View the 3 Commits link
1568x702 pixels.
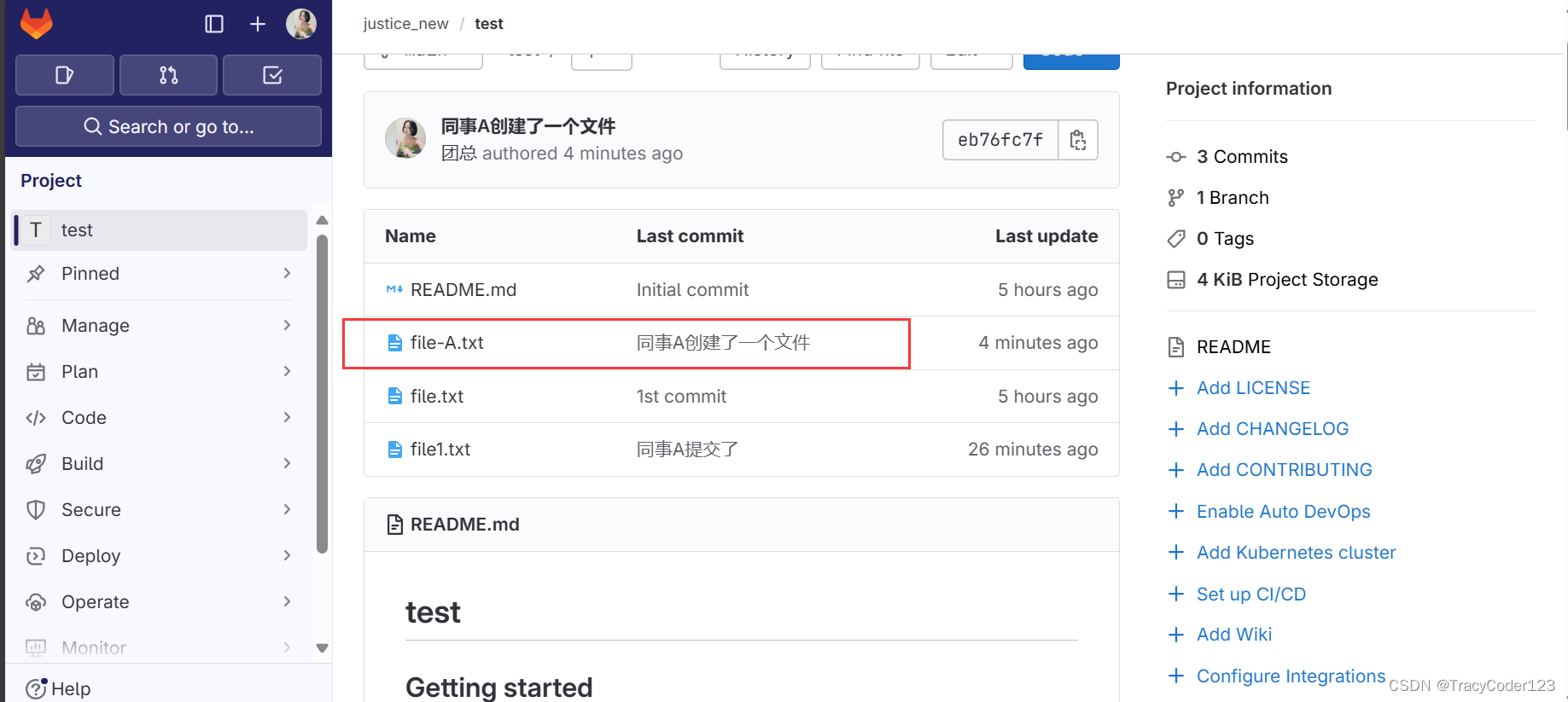click(1242, 157)
